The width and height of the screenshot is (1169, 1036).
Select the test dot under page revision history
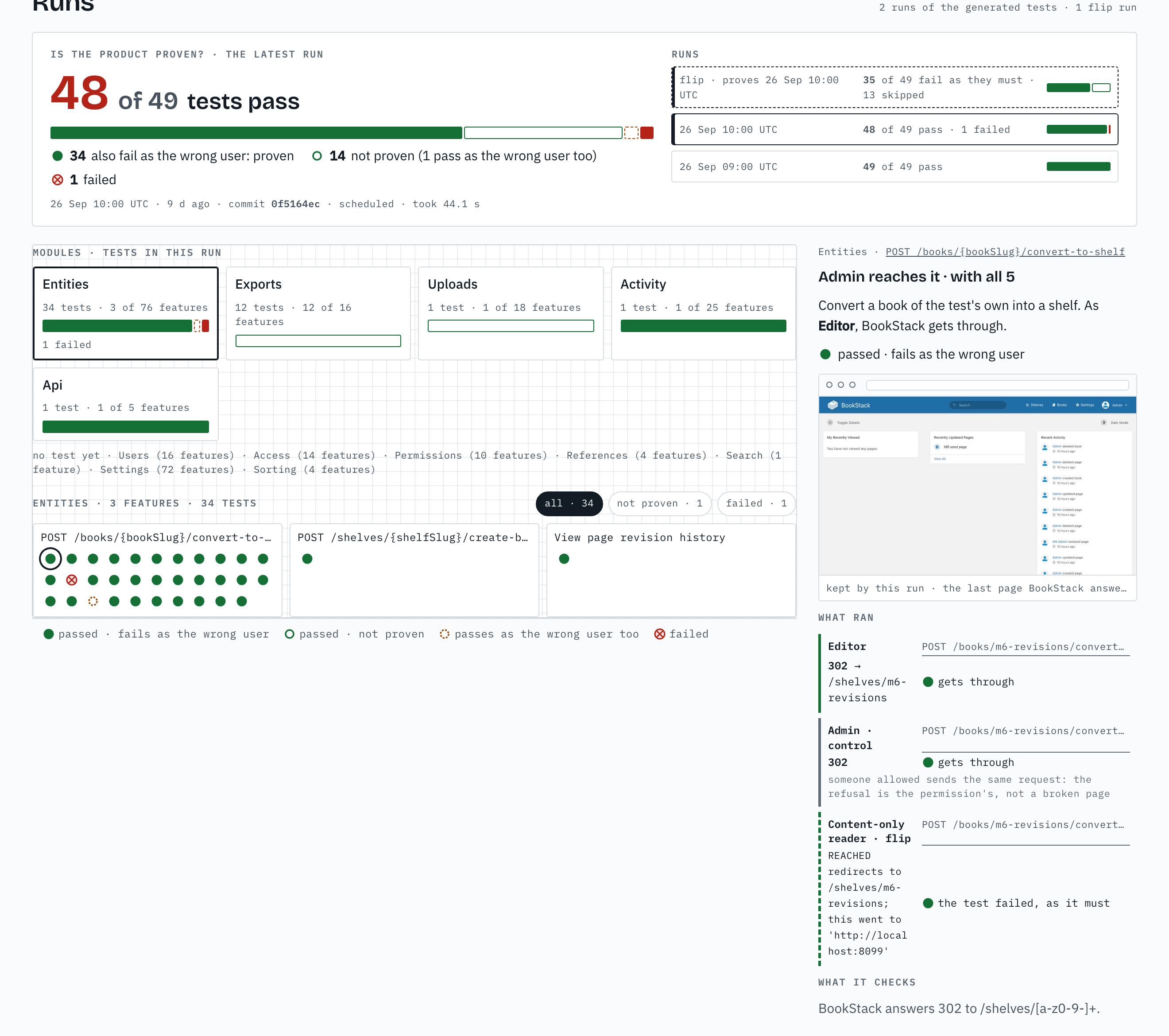coord(564,559)
